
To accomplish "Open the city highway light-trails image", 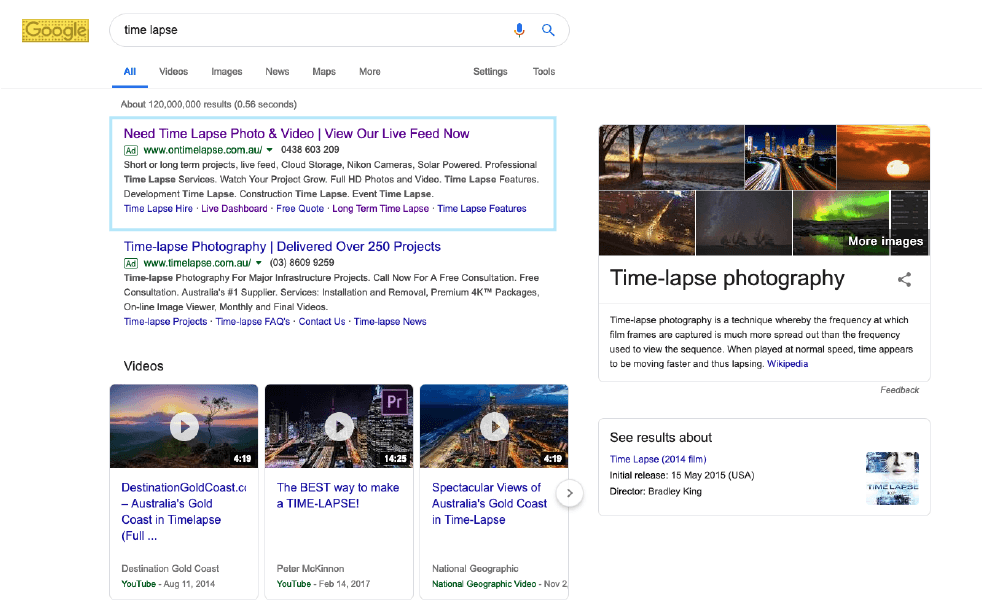I will click(790, 157).
